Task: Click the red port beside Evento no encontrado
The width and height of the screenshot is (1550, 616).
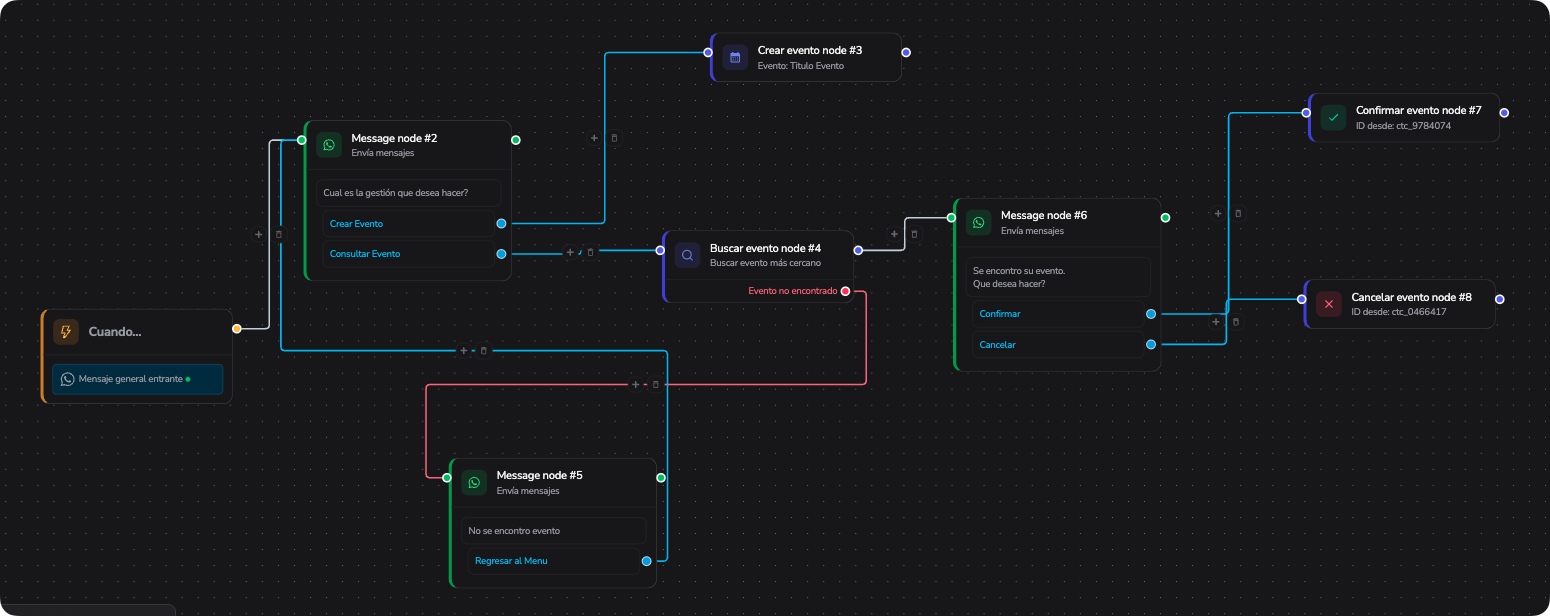Action: 846,291
